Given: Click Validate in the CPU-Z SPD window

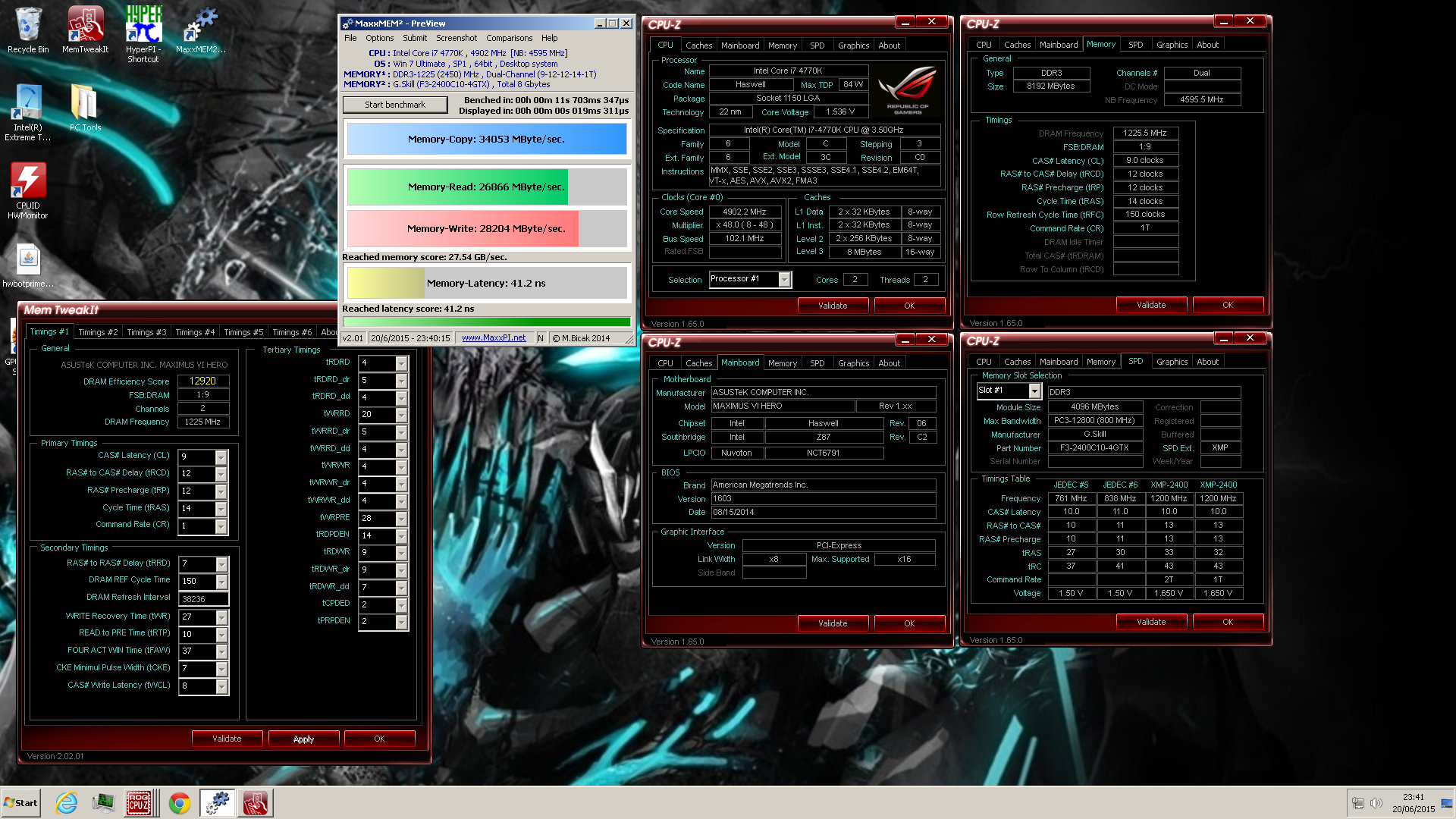Looking at the screenshot, I should 1151,622.
